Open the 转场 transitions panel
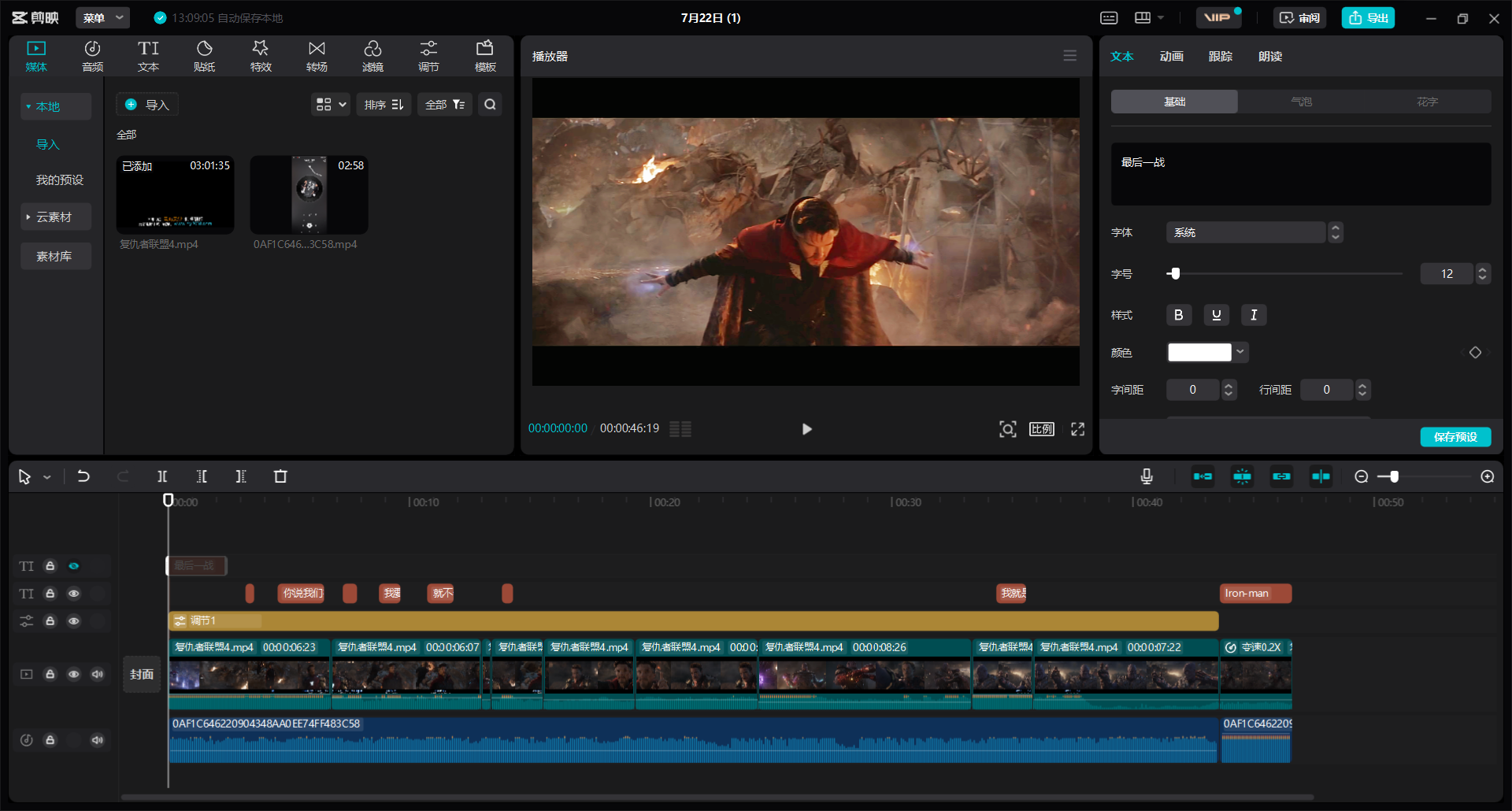This screenshot has width=1512, height=811. tap(317, 57)
